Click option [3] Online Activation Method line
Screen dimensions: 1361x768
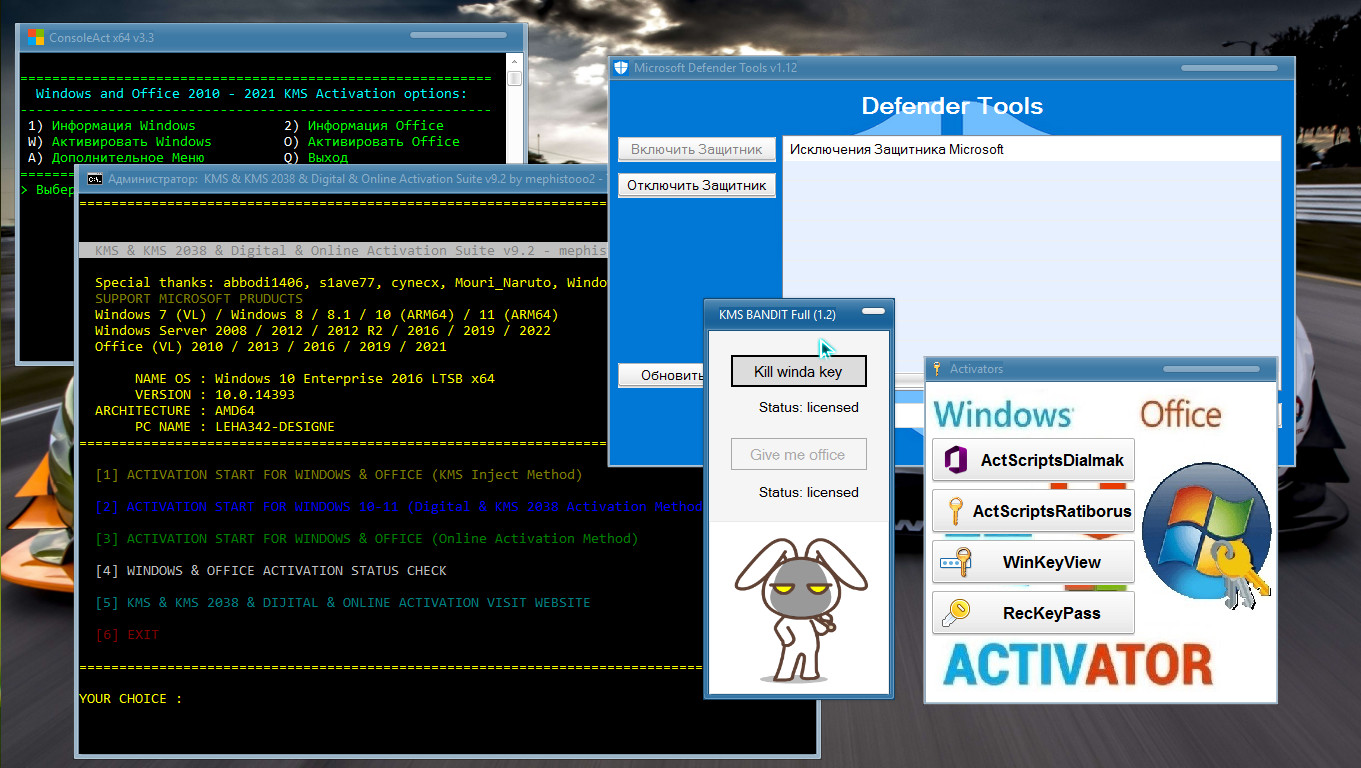pyautogui.click(x=366, y=538)
